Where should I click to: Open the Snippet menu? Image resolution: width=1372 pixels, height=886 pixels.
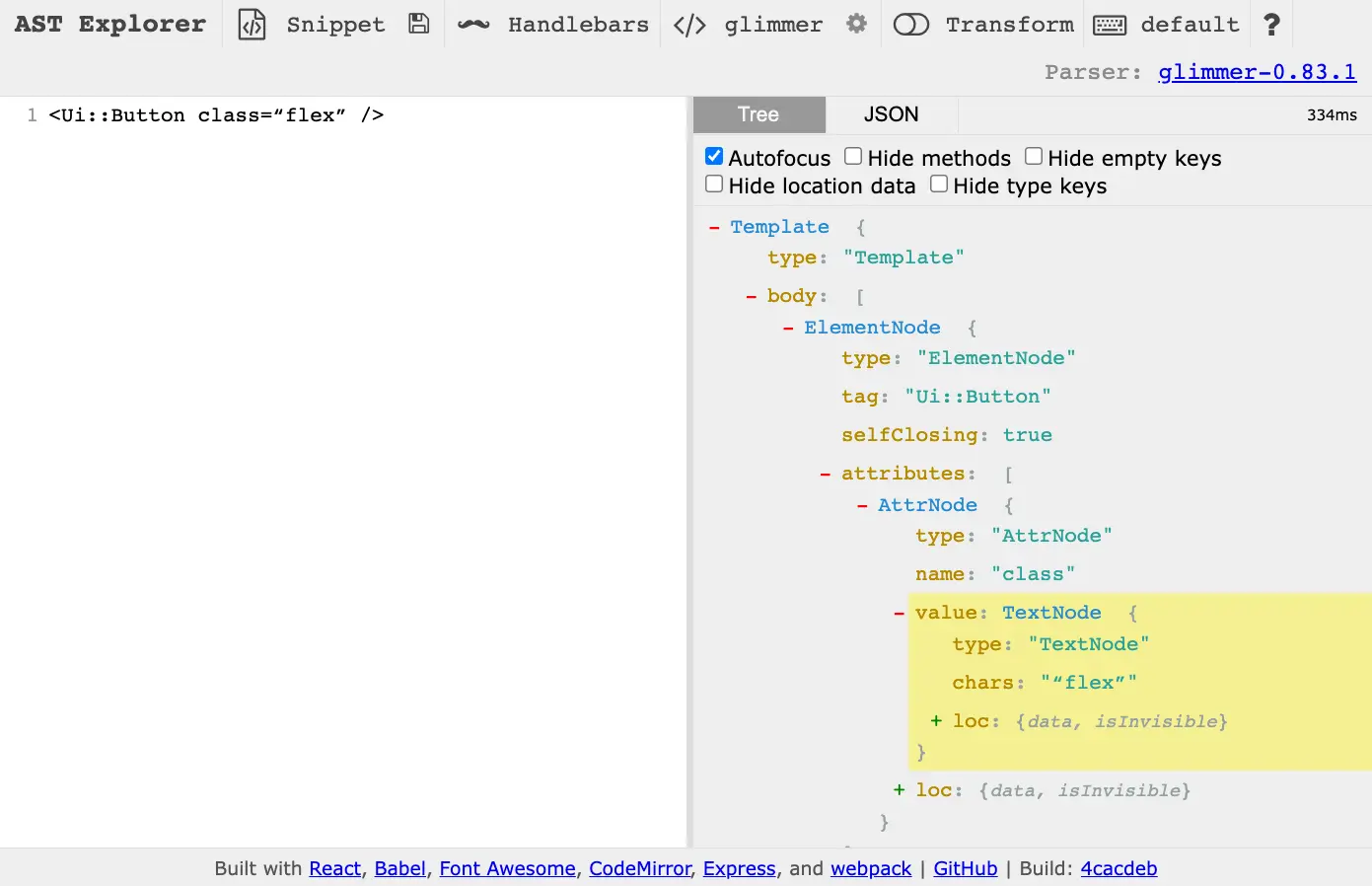click(335, 25)
